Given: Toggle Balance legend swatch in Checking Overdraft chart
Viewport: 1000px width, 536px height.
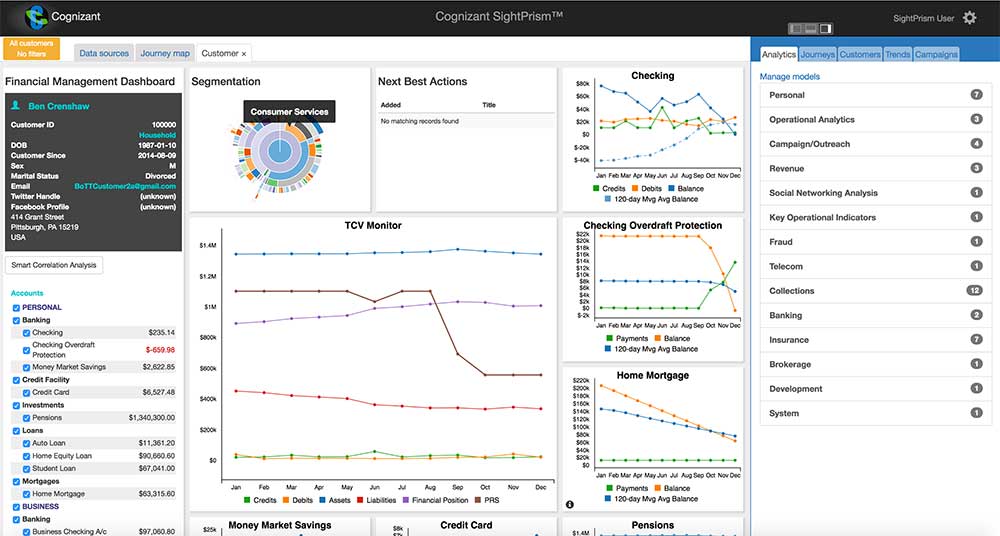Looking at the screenshot, I should [657, 339].
